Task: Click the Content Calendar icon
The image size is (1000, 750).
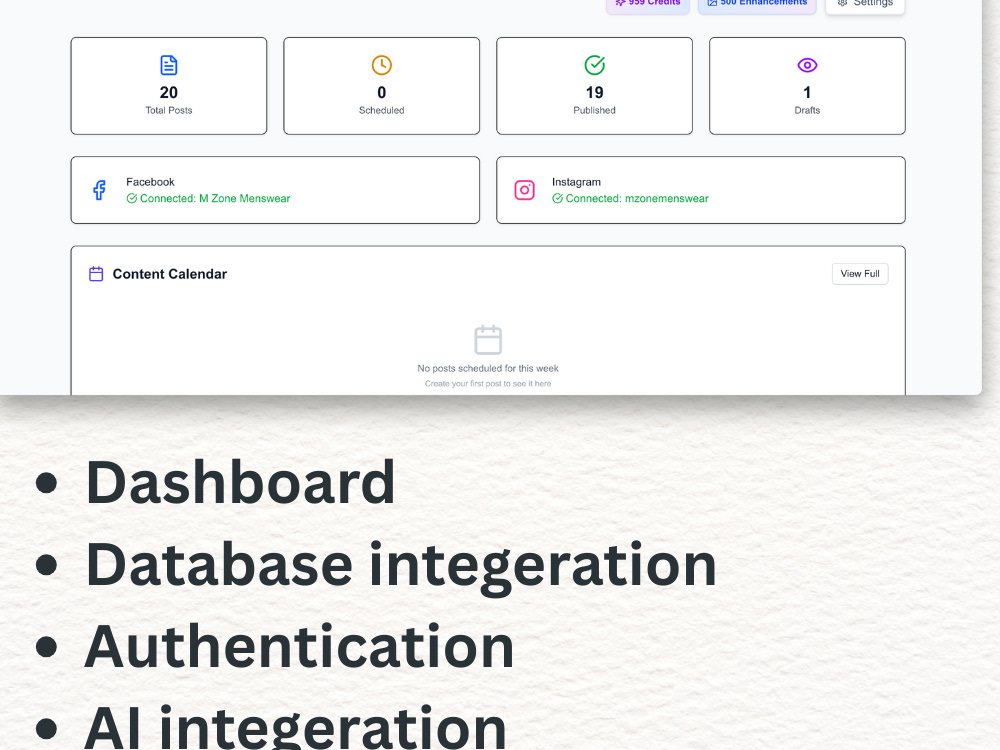Action: coord(96,274)
